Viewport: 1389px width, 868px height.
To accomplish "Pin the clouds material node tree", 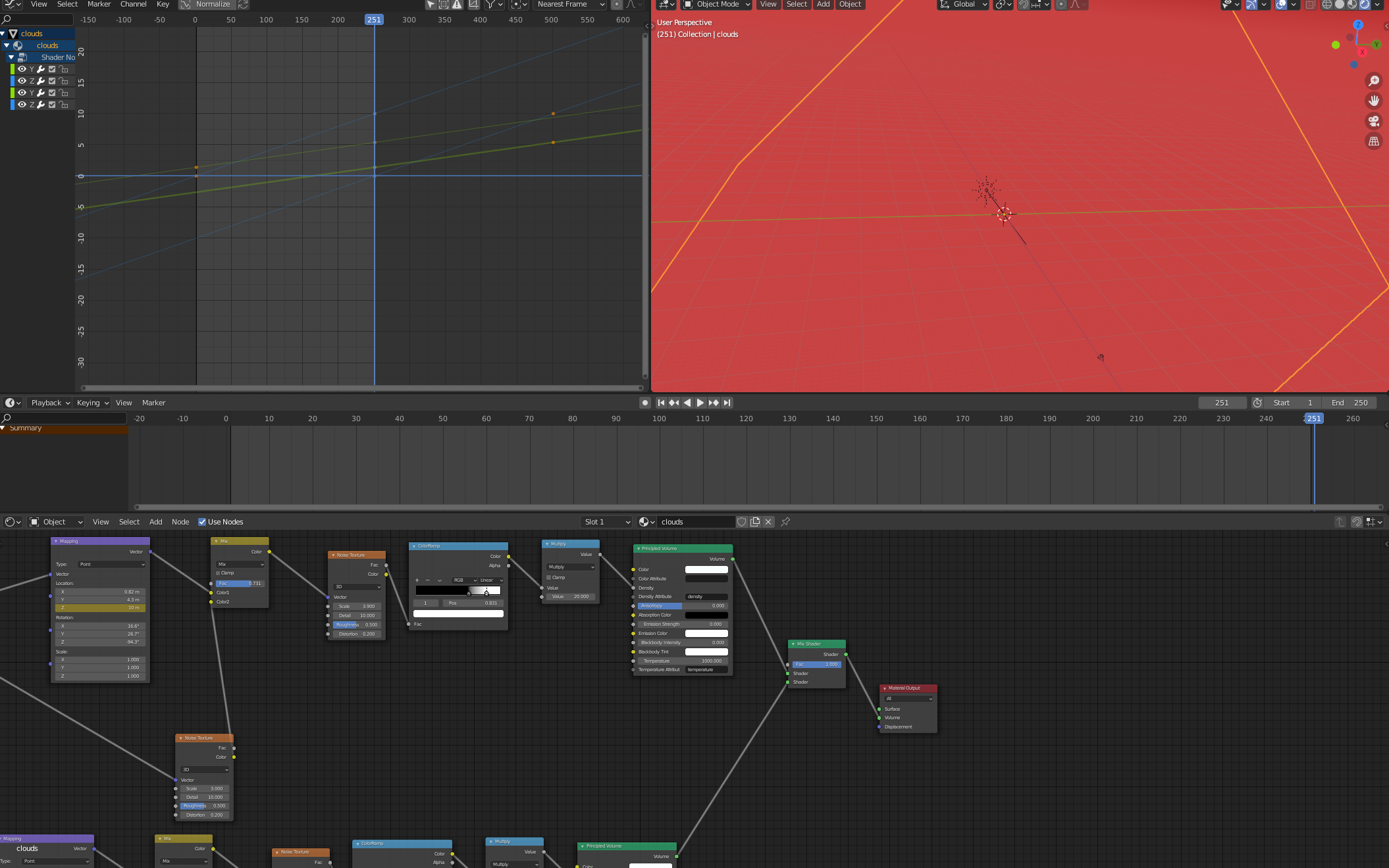I will coord(785,522).
